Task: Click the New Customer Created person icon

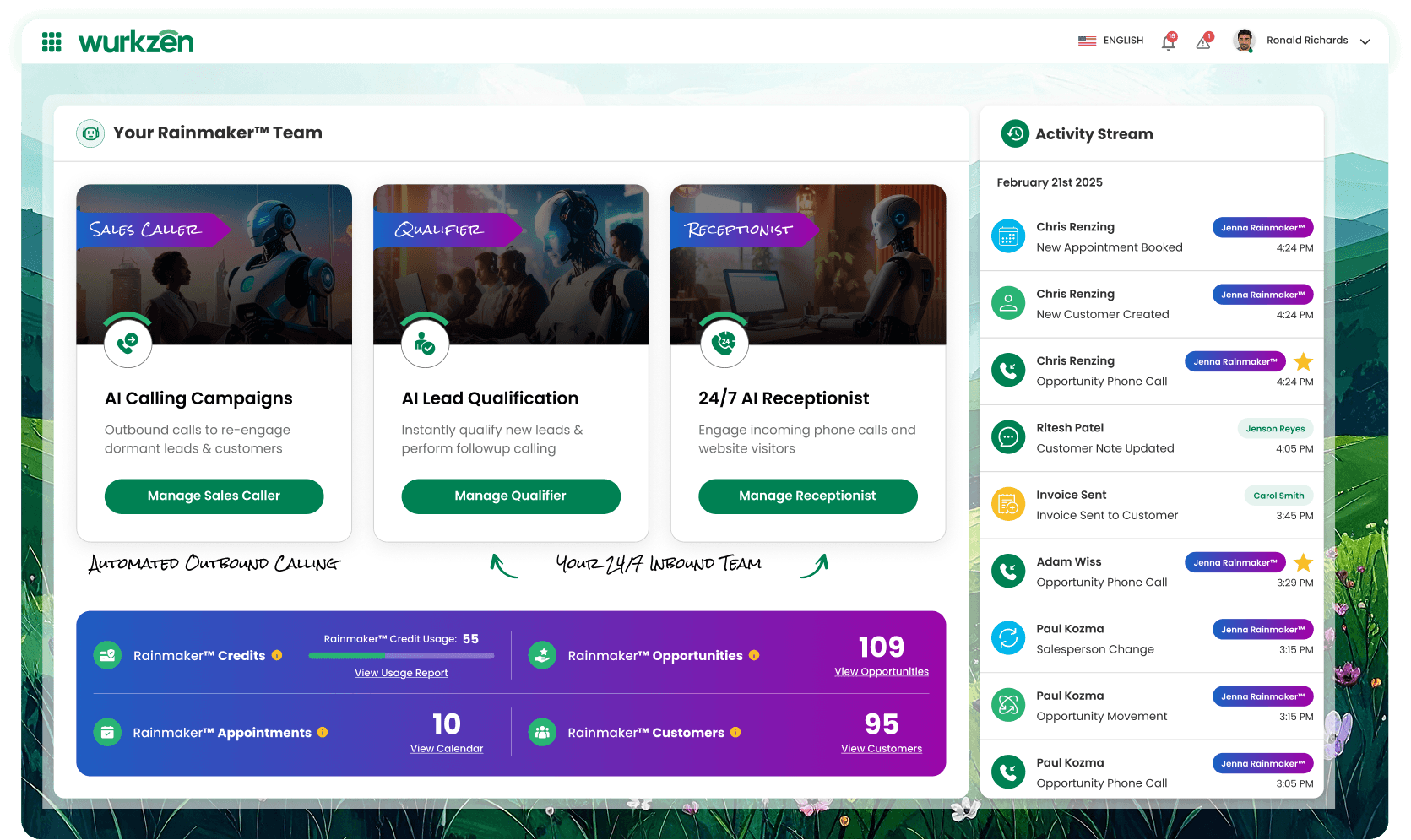Action: (1008, 304)
